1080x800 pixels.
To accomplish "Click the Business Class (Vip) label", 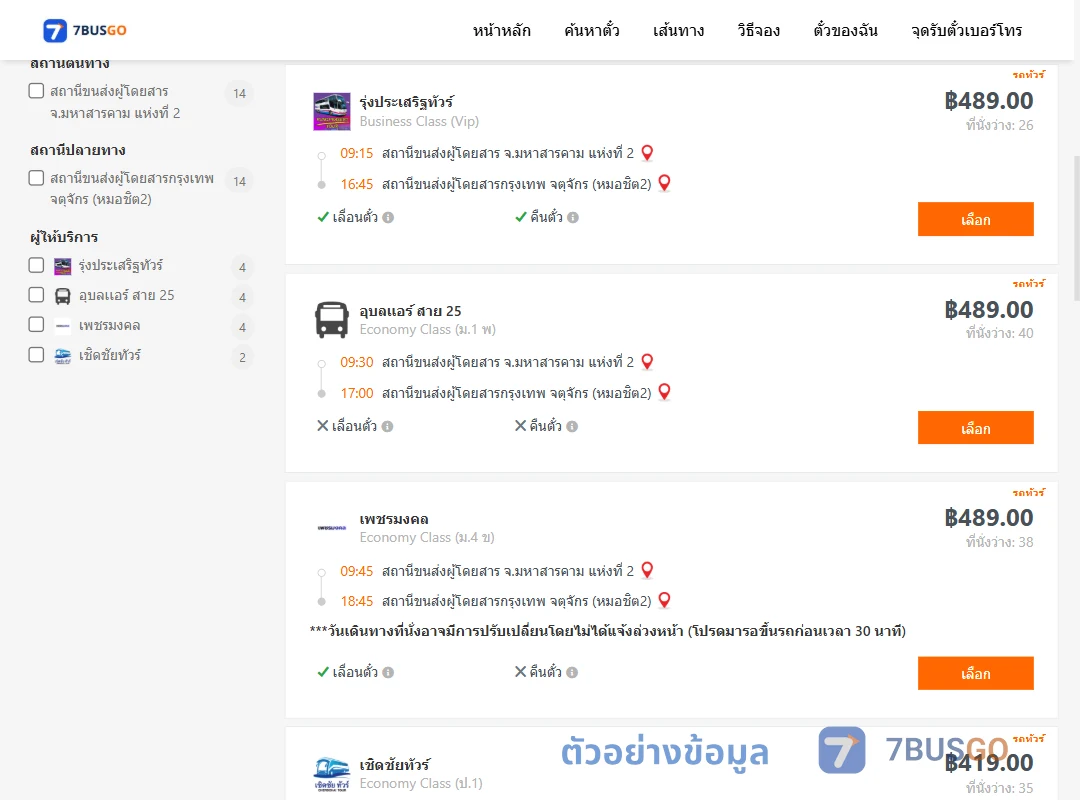I will (x=419, y=121).
